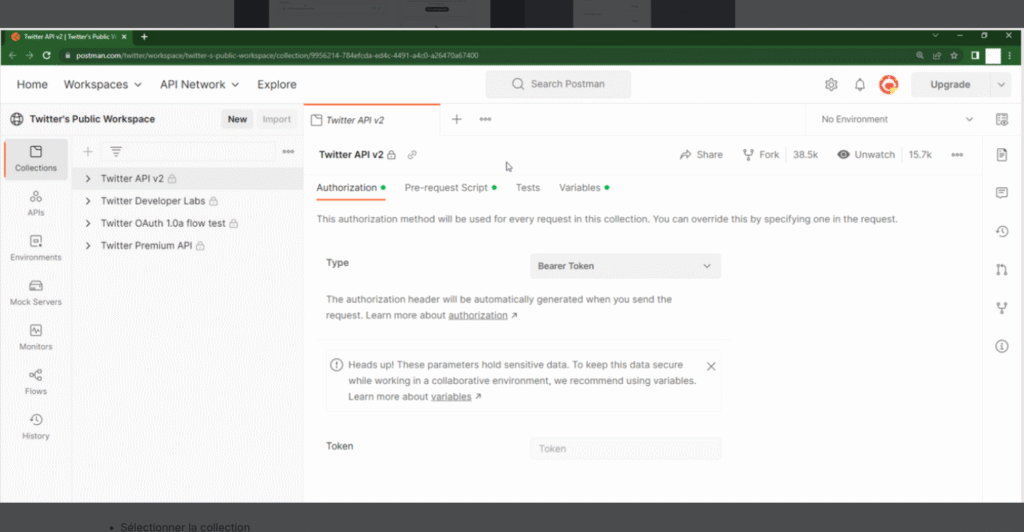The image size is (1024, 532).
Task: Click the 38.5k fork count
Action: [805, 155]
